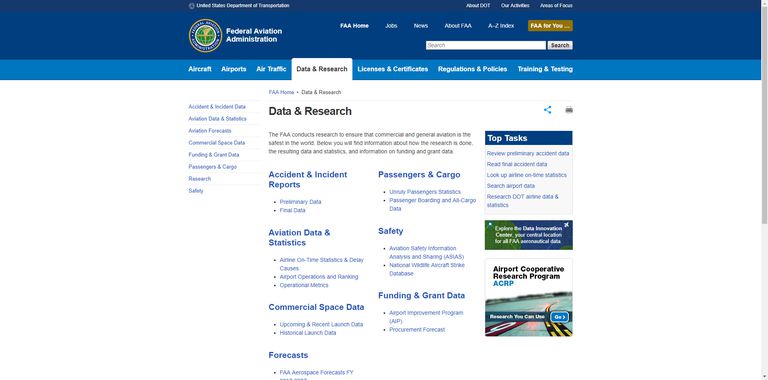The height and width of the screenshot is (380, 768).
Task: Open About FAA in the header menu
Action: (458, 25)
